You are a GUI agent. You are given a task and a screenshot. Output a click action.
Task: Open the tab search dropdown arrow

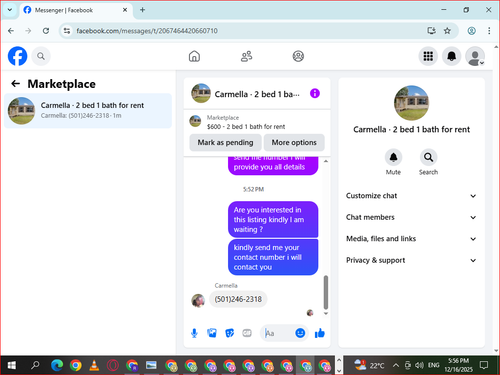click(10, 10)
